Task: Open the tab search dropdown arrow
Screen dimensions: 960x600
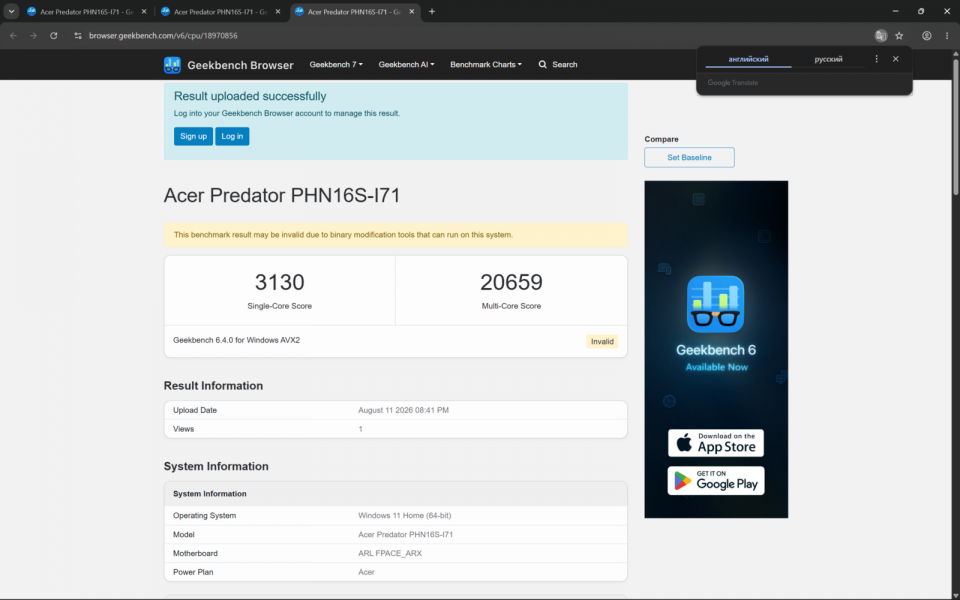Action: (x=11, y=12)
